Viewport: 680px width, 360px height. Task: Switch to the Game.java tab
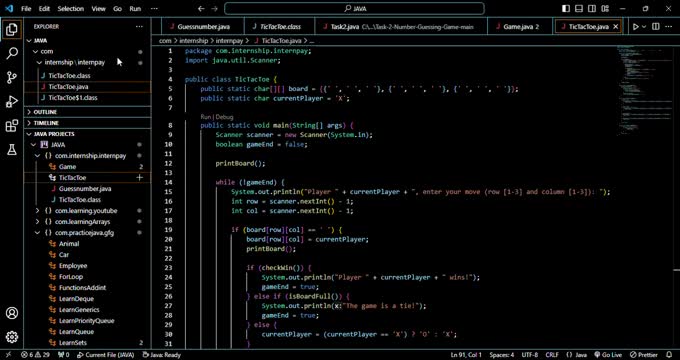(x=520, y=26)
